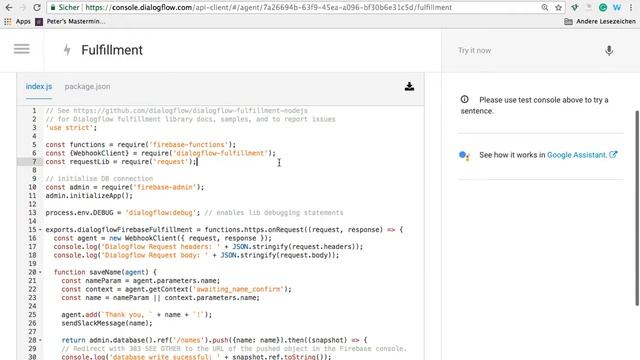Switch to the package.json tab
This screenshot has width=640, height=360.
[87, 87]
